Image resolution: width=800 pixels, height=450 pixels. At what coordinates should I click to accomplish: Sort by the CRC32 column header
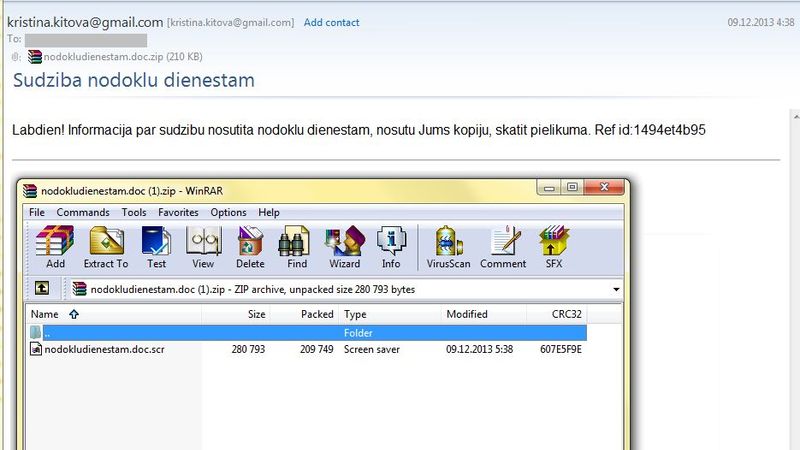pyautogui.click(x=556, y=314)
